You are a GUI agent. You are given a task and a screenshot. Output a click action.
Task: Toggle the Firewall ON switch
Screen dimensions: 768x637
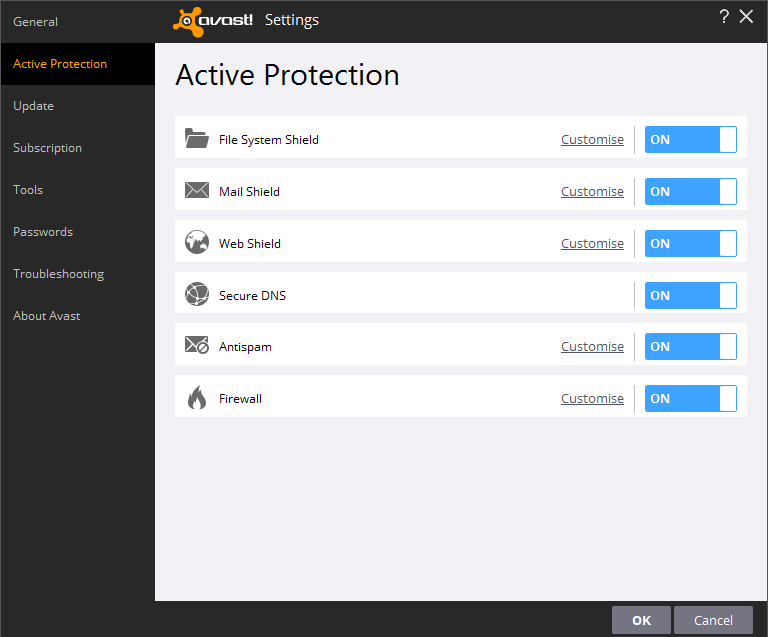pyautogui.click(x=690, y=398)
